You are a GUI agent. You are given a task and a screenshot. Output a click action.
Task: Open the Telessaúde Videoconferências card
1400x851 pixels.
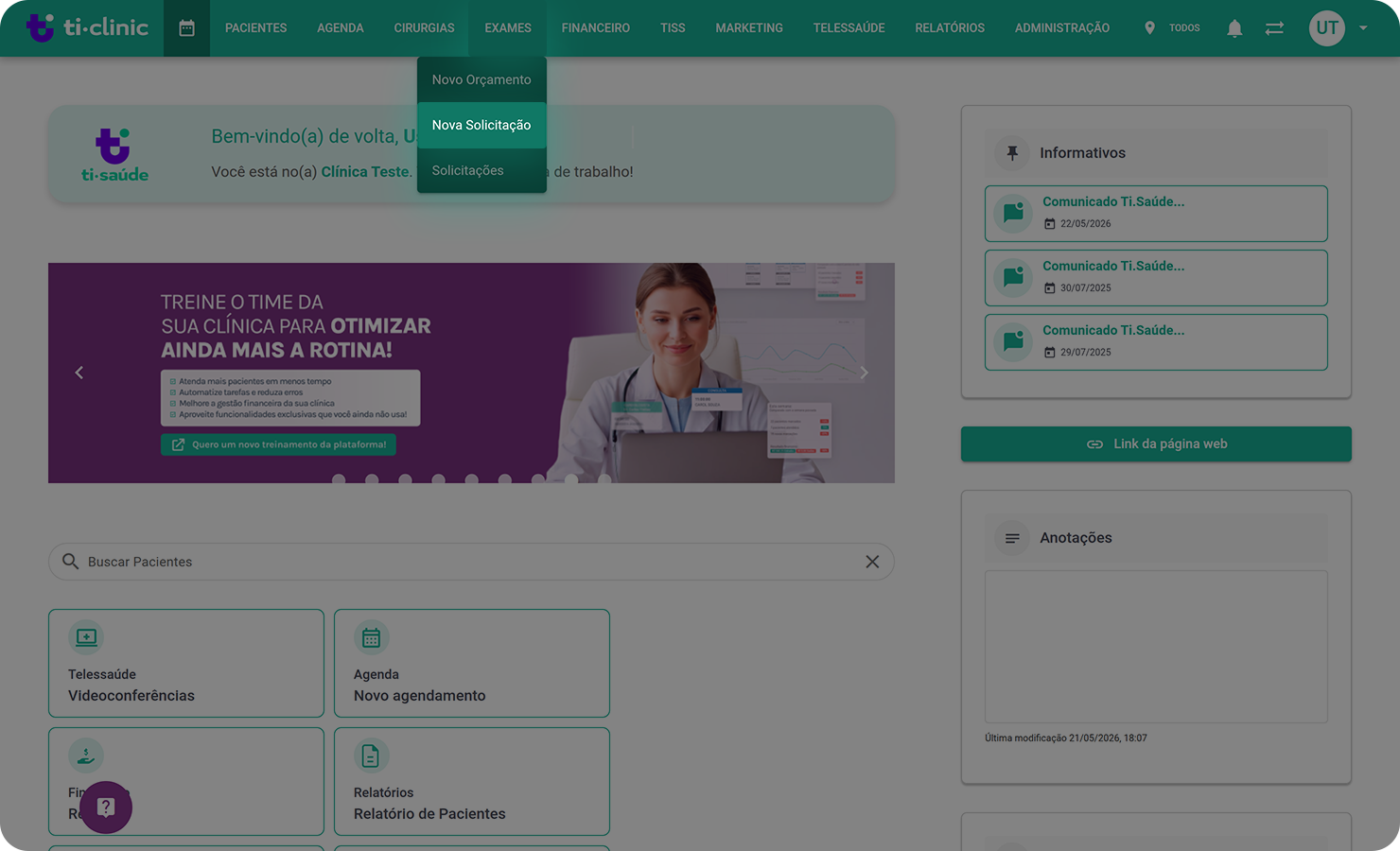point(186,663)
